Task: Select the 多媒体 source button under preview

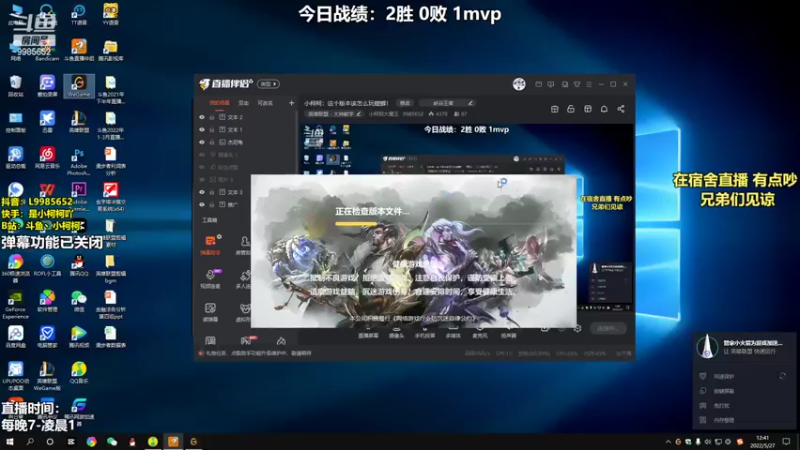Action: point(453,333)
